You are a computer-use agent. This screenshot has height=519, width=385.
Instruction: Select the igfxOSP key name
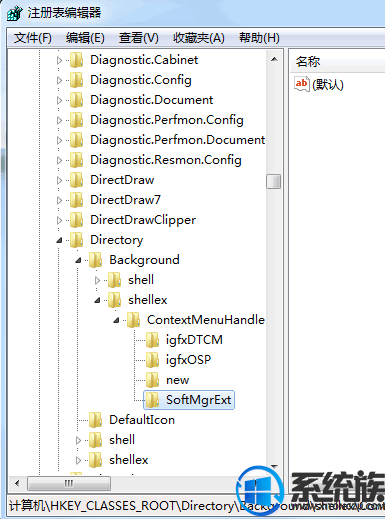(188, 360)
